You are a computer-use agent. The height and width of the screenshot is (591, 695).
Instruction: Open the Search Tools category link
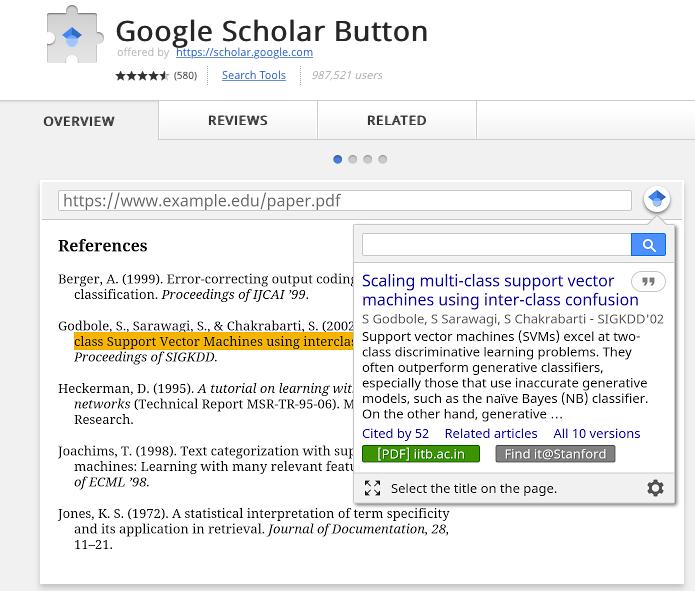pos(254,75)
